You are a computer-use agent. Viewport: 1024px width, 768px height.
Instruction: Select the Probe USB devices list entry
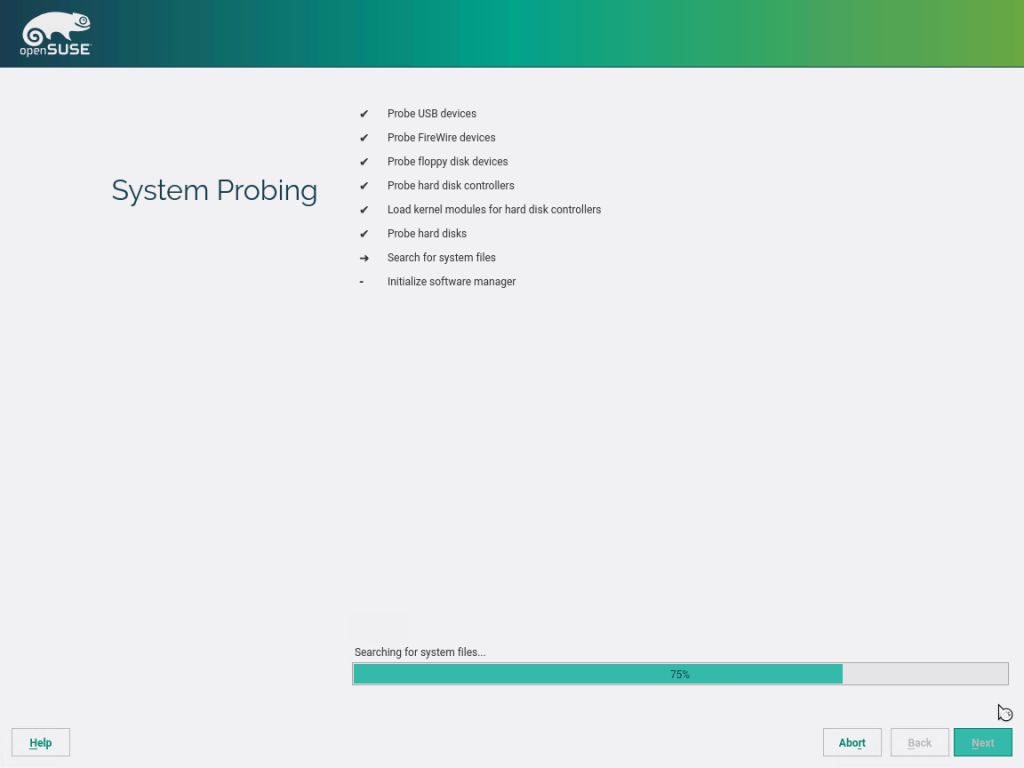coord(432,113)
